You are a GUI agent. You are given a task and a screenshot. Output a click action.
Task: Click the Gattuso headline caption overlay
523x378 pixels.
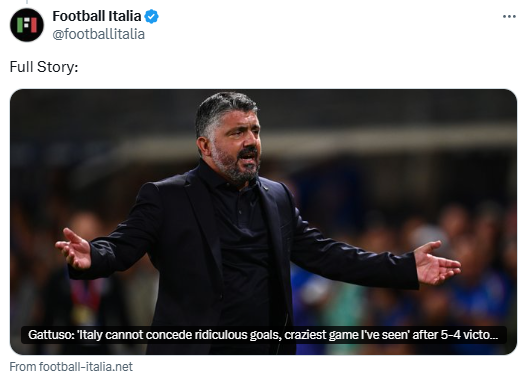pyautogui.click(x=264, y=335)
